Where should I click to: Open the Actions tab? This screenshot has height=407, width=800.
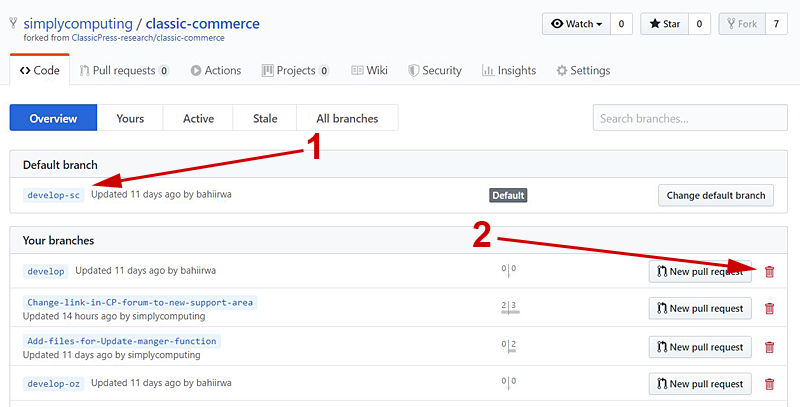(216, 70)
